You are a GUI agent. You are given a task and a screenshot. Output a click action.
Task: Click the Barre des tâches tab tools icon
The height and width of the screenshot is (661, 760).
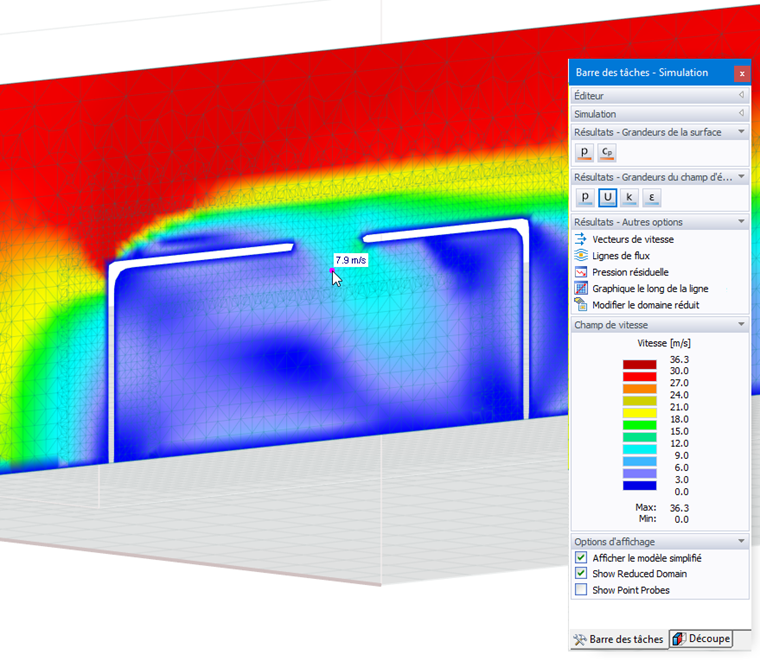coord(580,639)
